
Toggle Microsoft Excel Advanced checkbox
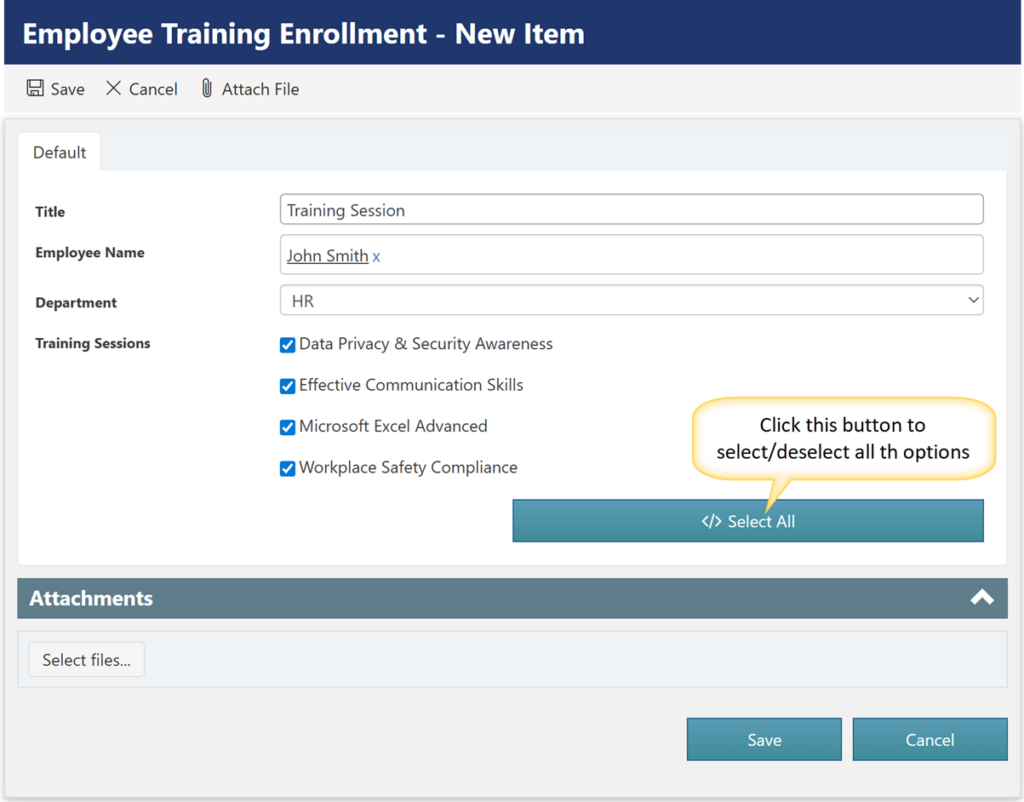[288, 427]
